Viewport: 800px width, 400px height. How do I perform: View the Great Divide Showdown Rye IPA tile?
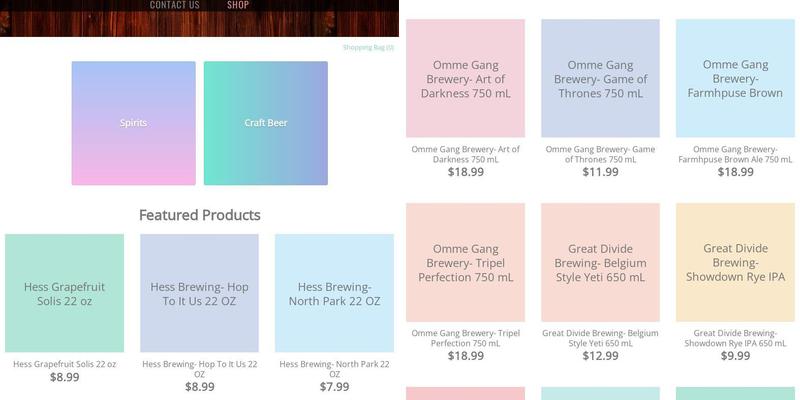pos(735,262)
